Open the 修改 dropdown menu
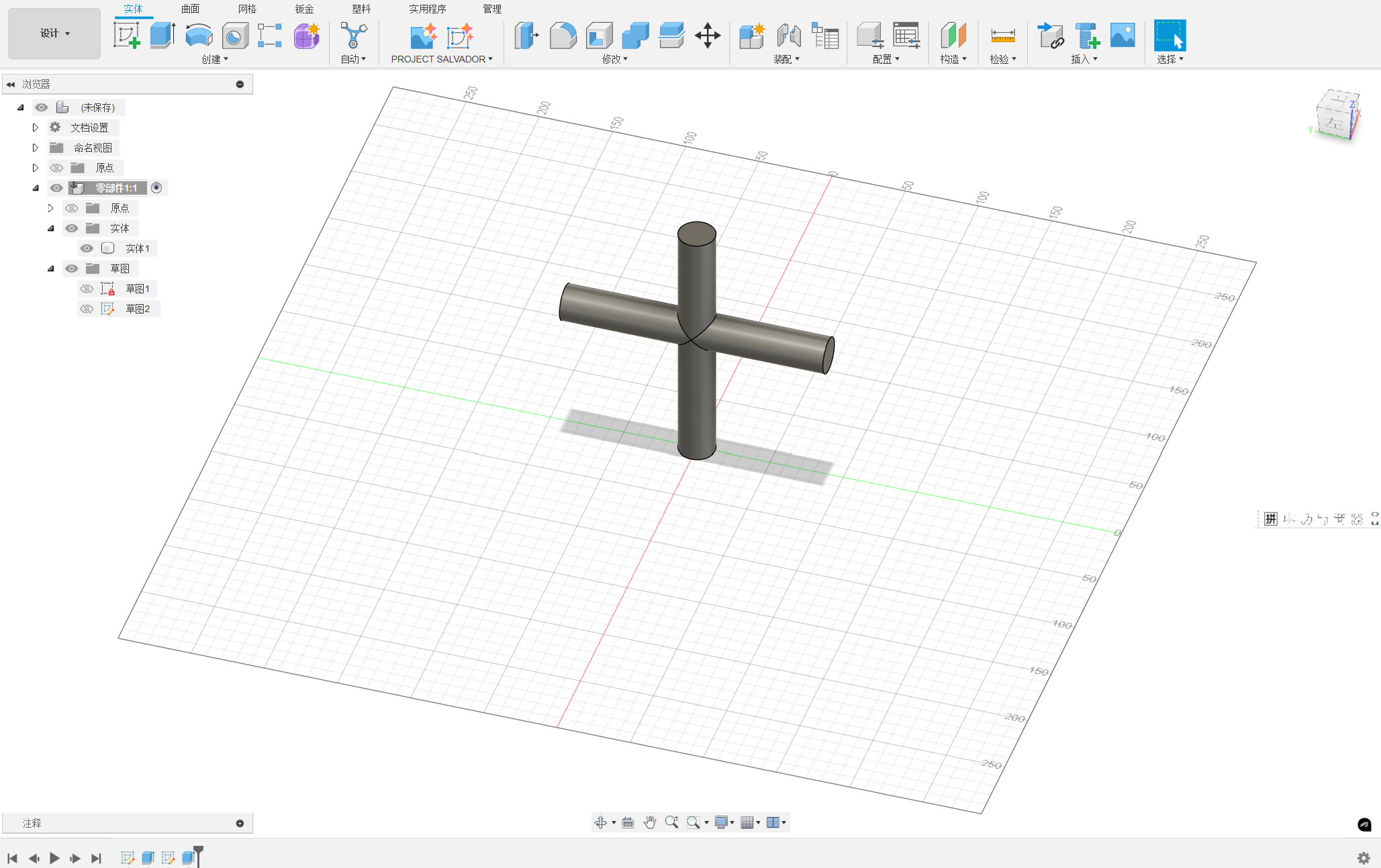This screenshot has width=1381, height=868. pos(615,59)
